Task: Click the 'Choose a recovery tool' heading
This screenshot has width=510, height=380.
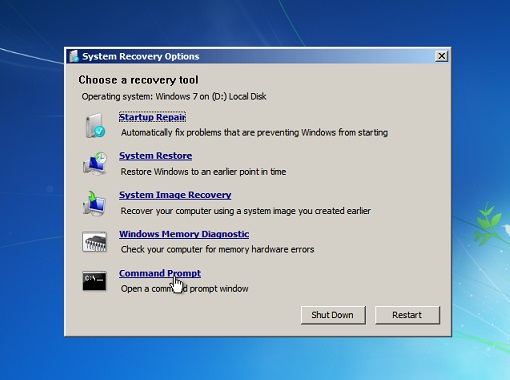Action: (x=138, y=80)
